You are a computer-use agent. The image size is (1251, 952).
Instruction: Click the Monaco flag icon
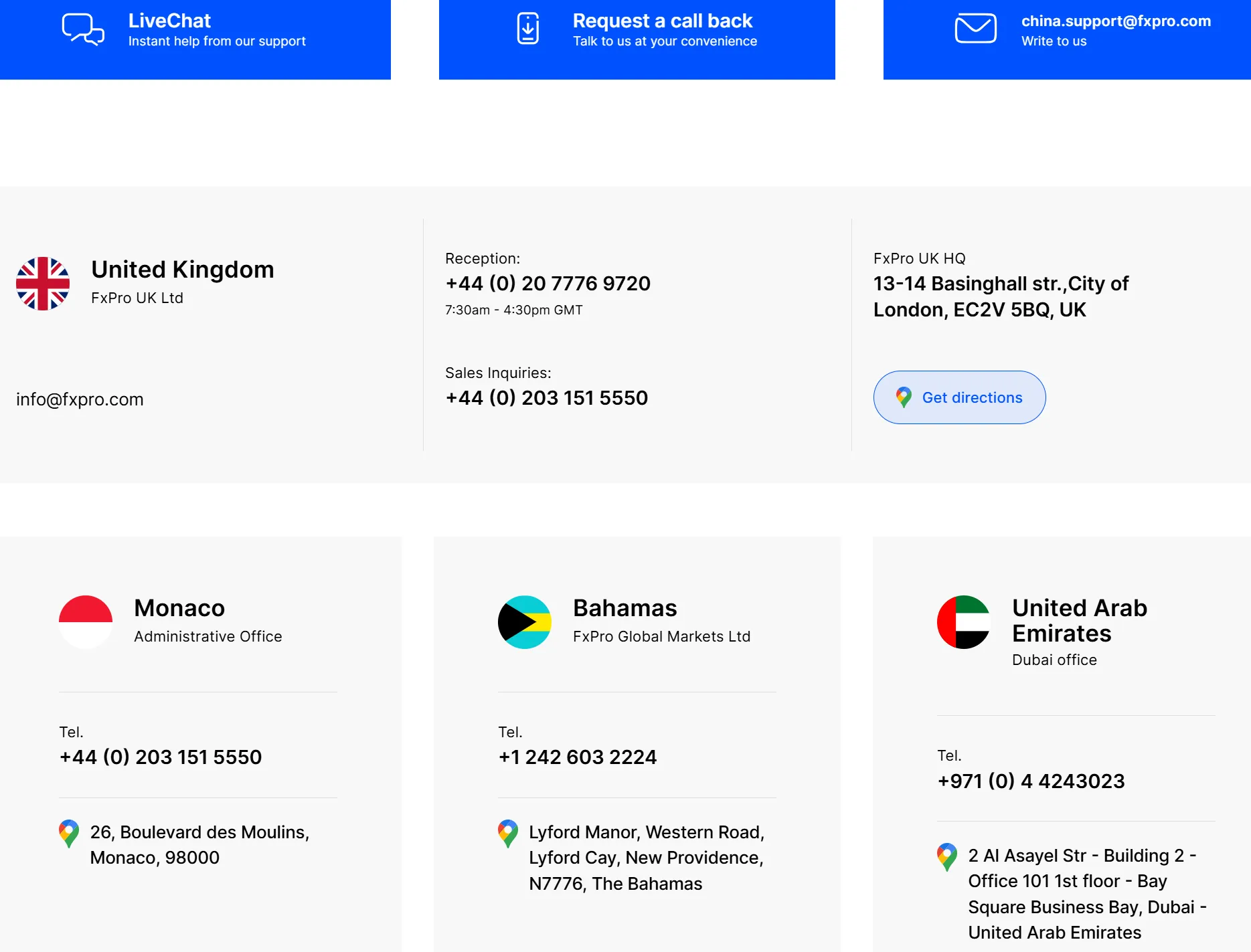[86, 622]
